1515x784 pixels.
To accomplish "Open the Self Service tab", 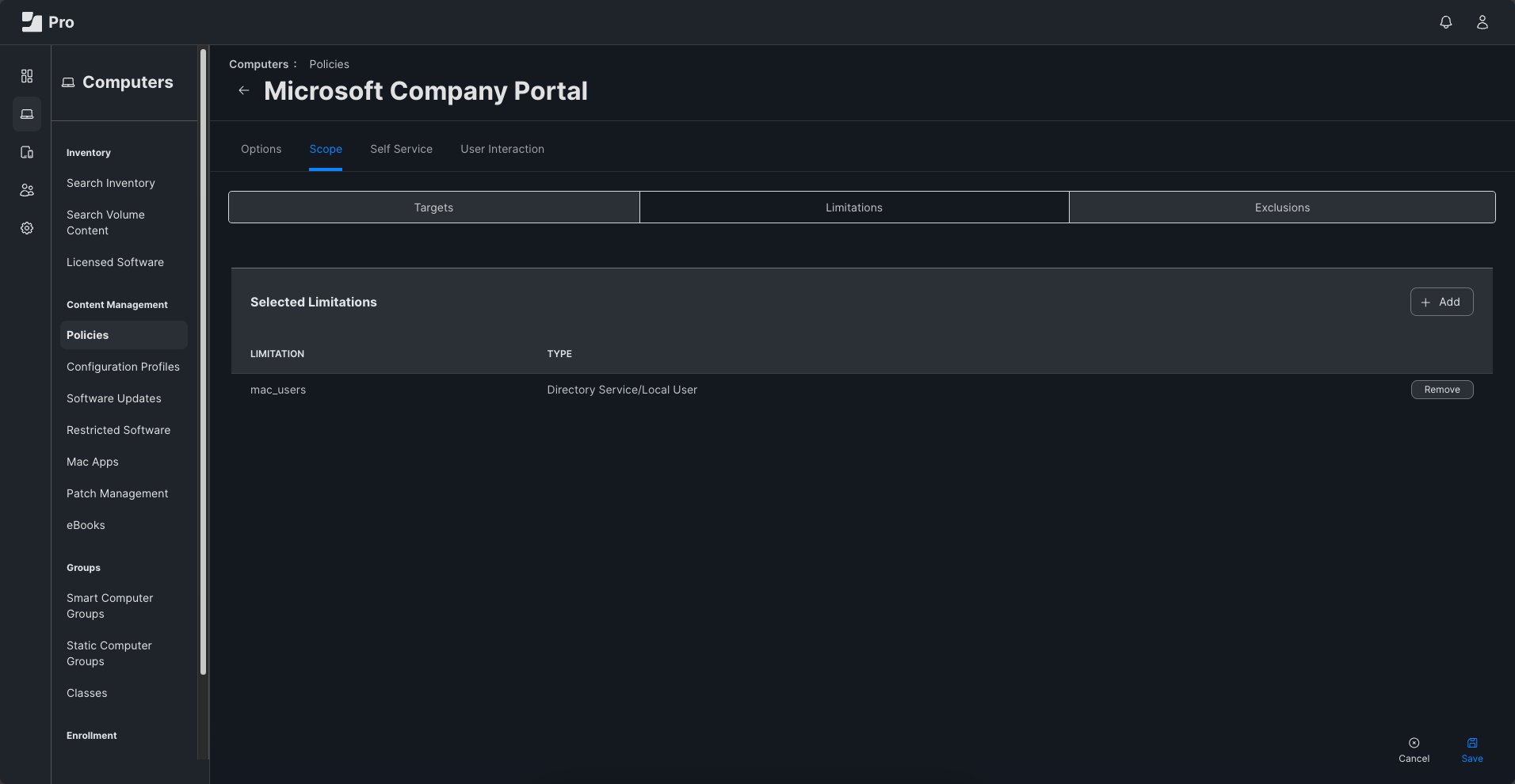I will coord(401,149).
